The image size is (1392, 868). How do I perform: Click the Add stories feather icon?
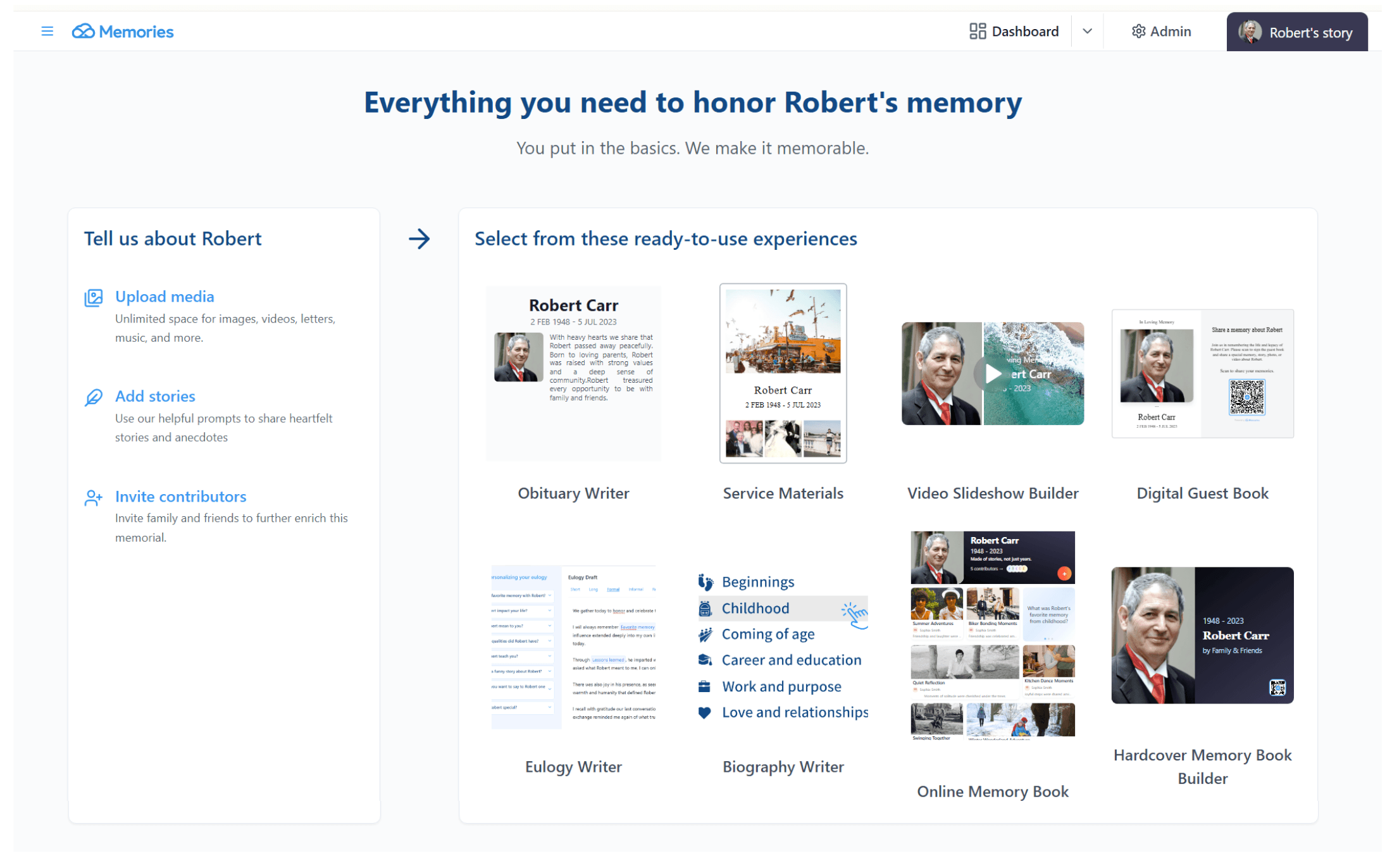(94, 397)
